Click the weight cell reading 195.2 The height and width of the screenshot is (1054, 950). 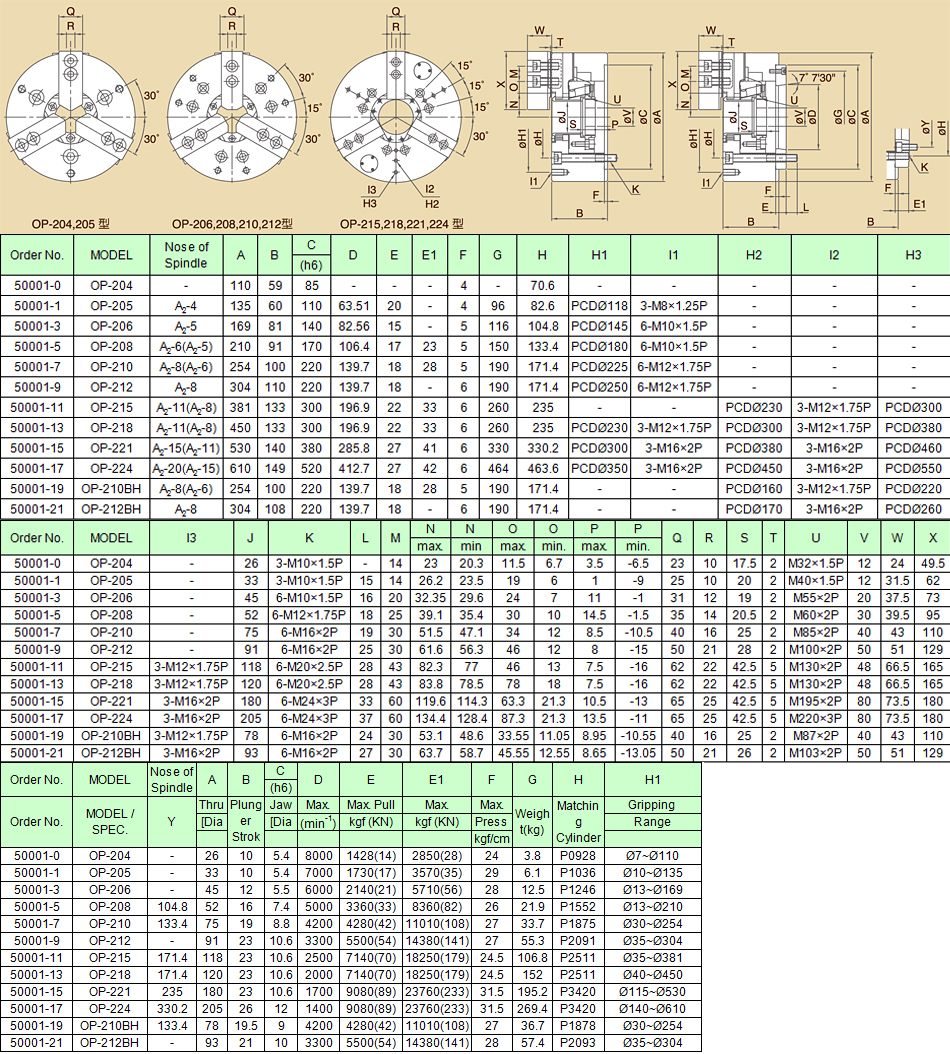tap(532, 991)
